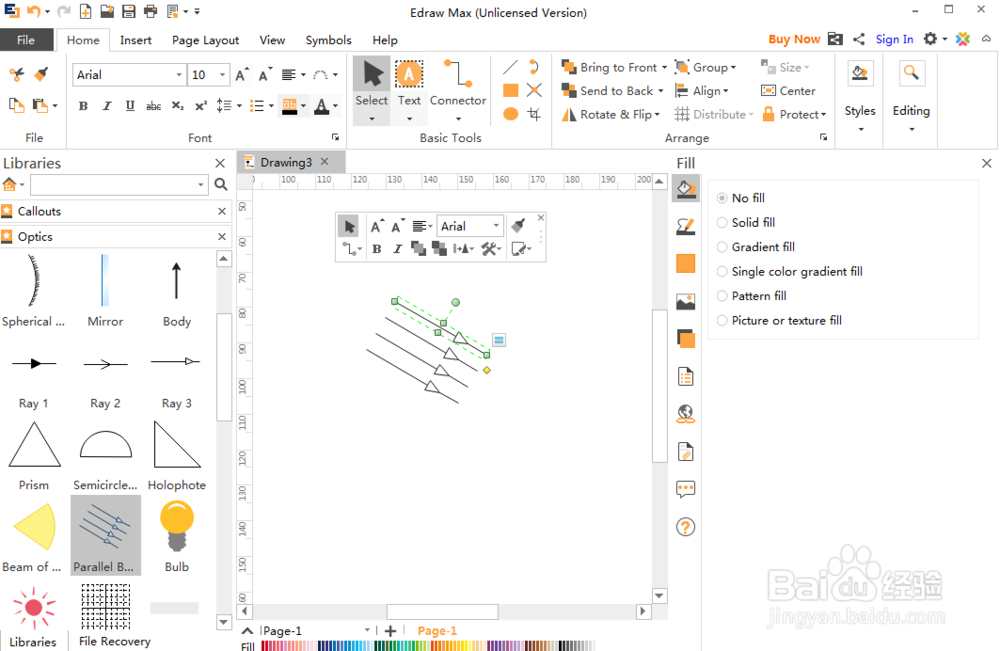Screen dimensions: 1000x651
Task: Switch to the View tab
Action: tap(272, 40)
